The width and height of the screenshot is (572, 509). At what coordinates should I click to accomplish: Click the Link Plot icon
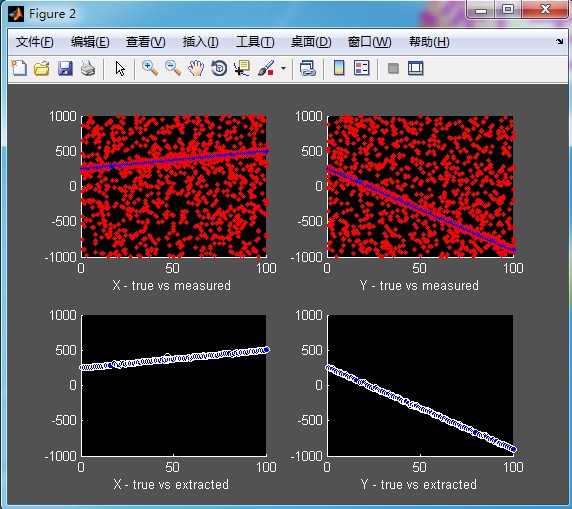307,68
